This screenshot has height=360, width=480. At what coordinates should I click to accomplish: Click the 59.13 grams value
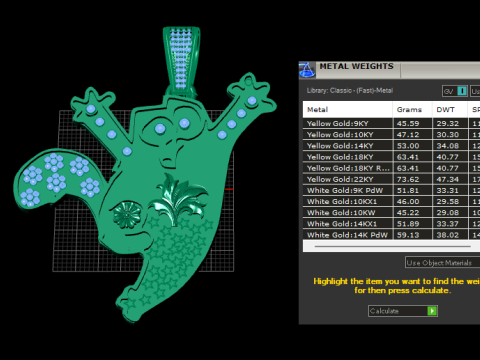point(408,235)
